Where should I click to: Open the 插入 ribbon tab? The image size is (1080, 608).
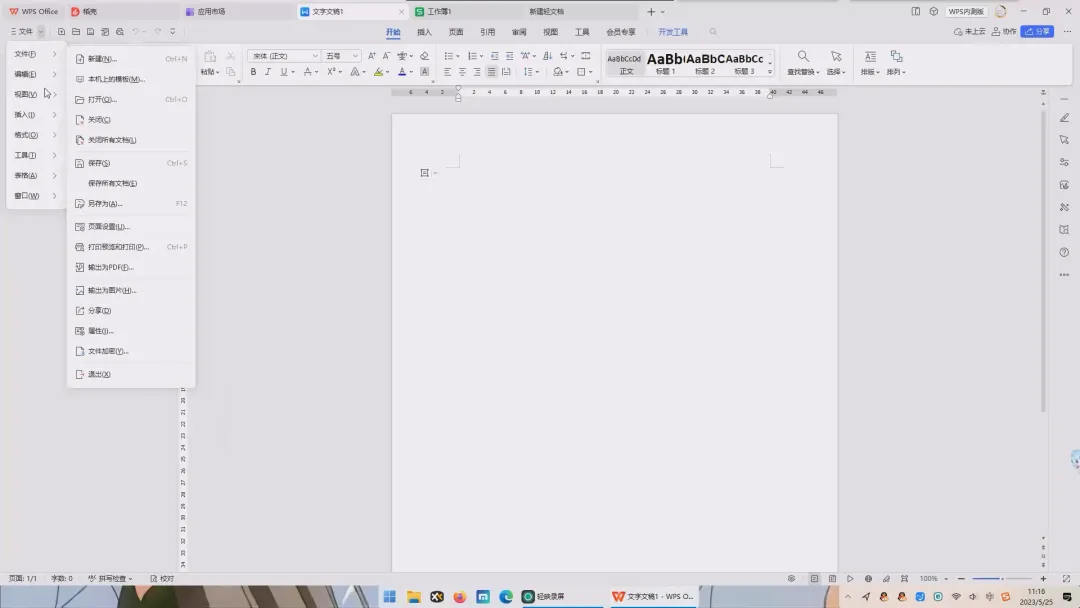424,32
